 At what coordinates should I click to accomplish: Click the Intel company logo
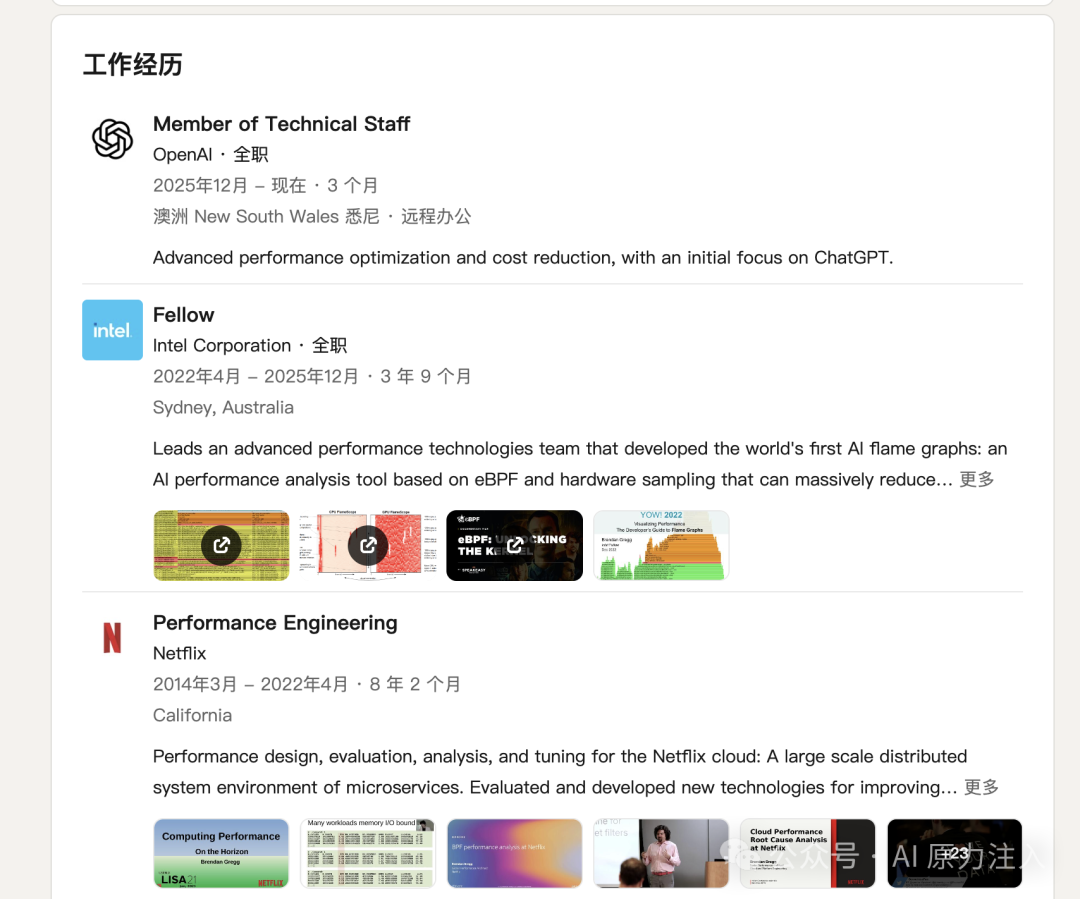click(112, 330)
